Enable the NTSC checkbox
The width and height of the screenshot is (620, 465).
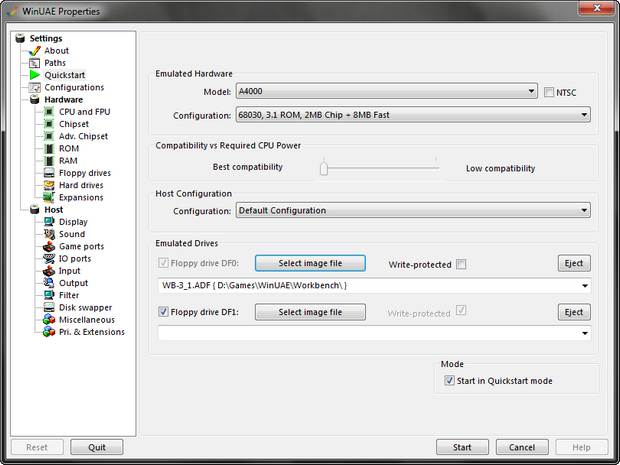[x=549, y=93]
